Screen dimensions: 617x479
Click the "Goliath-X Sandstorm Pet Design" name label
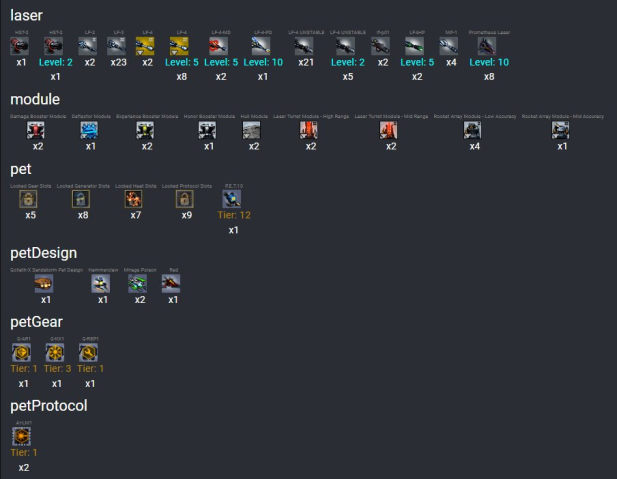point(46,270)
